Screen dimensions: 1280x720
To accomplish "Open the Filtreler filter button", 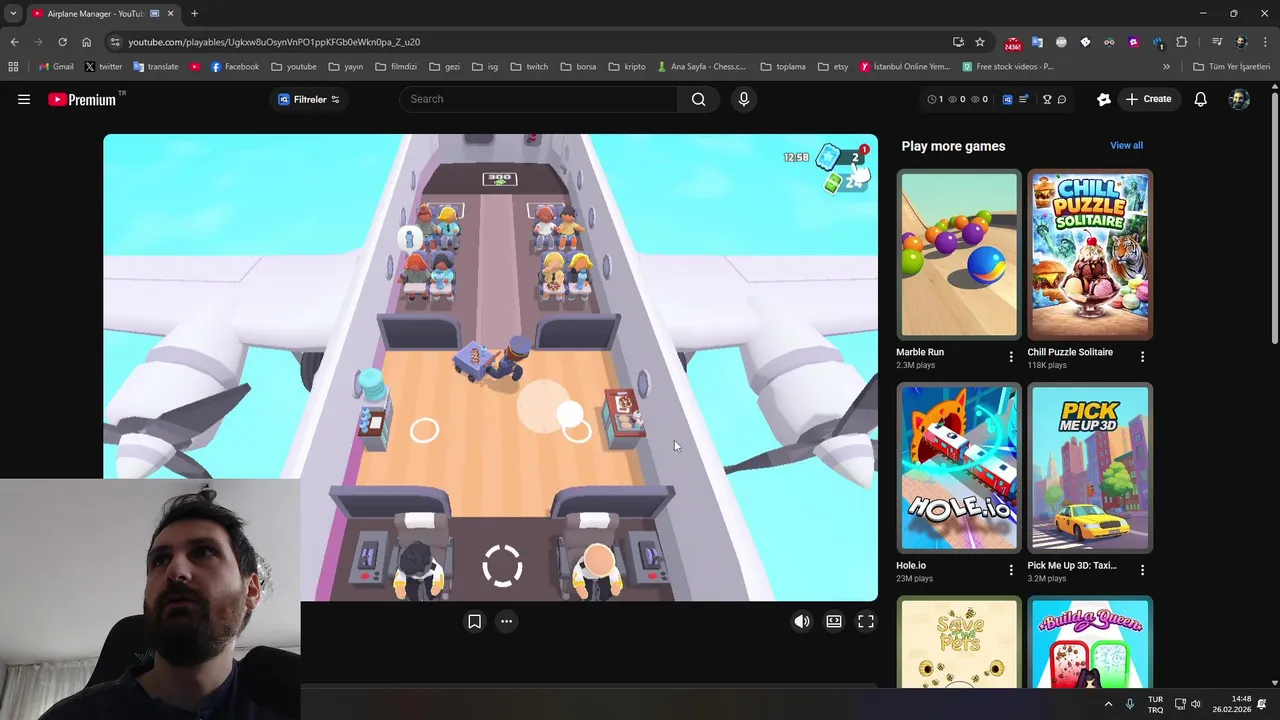I will pos(309,99).
